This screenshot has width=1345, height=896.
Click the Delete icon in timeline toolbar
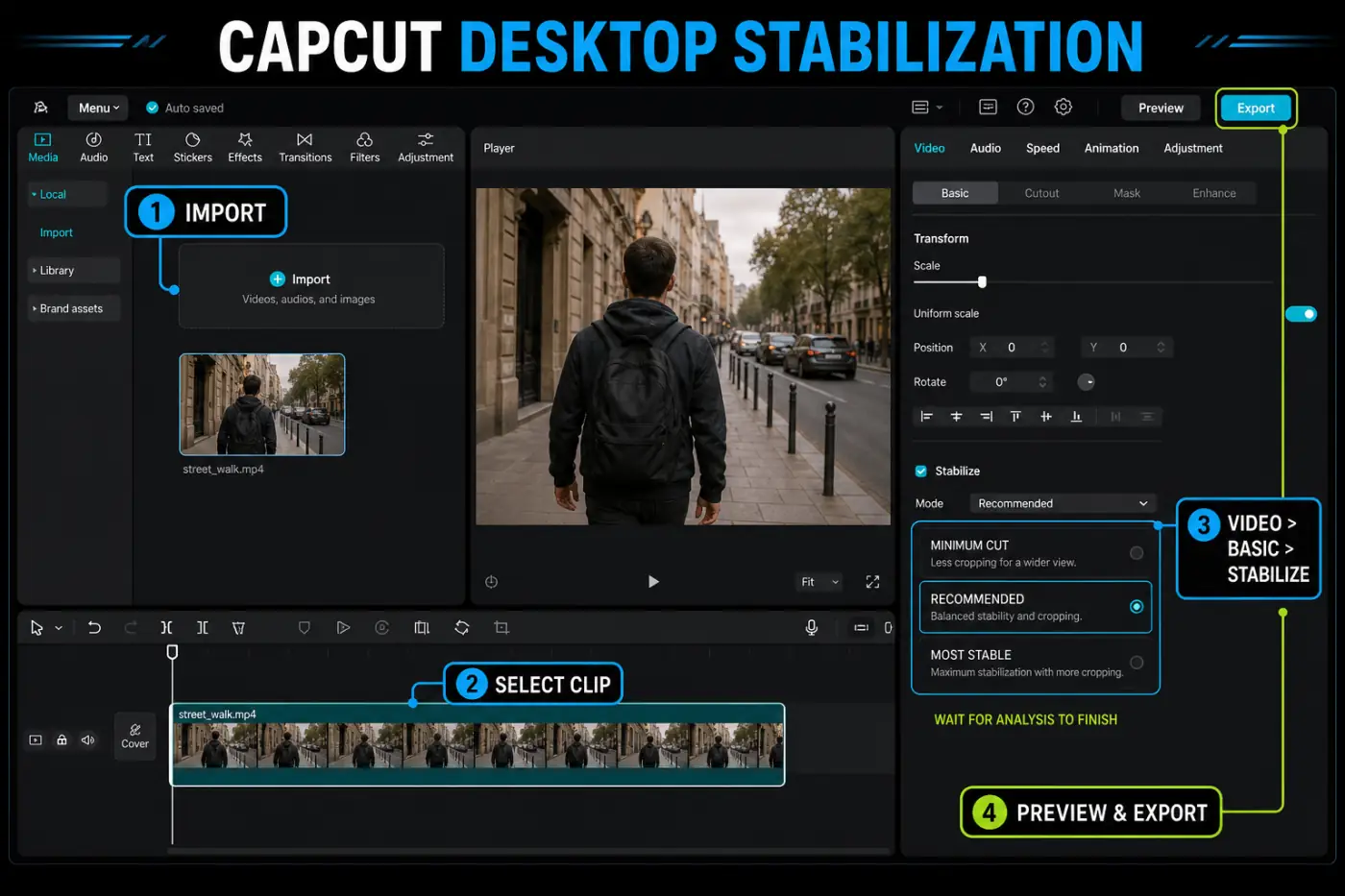[x=238, y=627]
